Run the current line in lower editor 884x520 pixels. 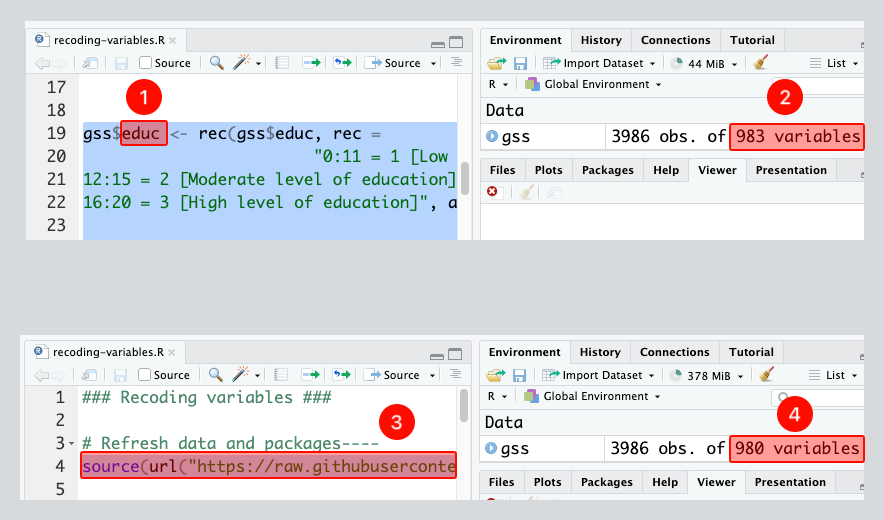tap(311, 374)
